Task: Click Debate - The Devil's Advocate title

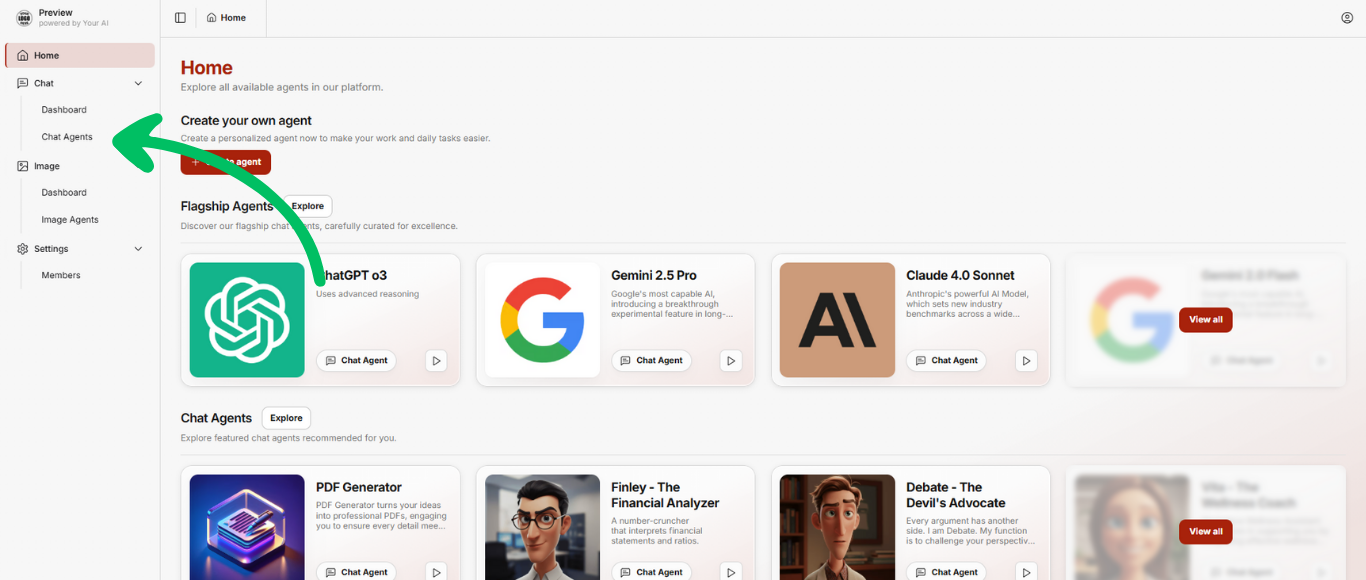Action: [956, 495]
